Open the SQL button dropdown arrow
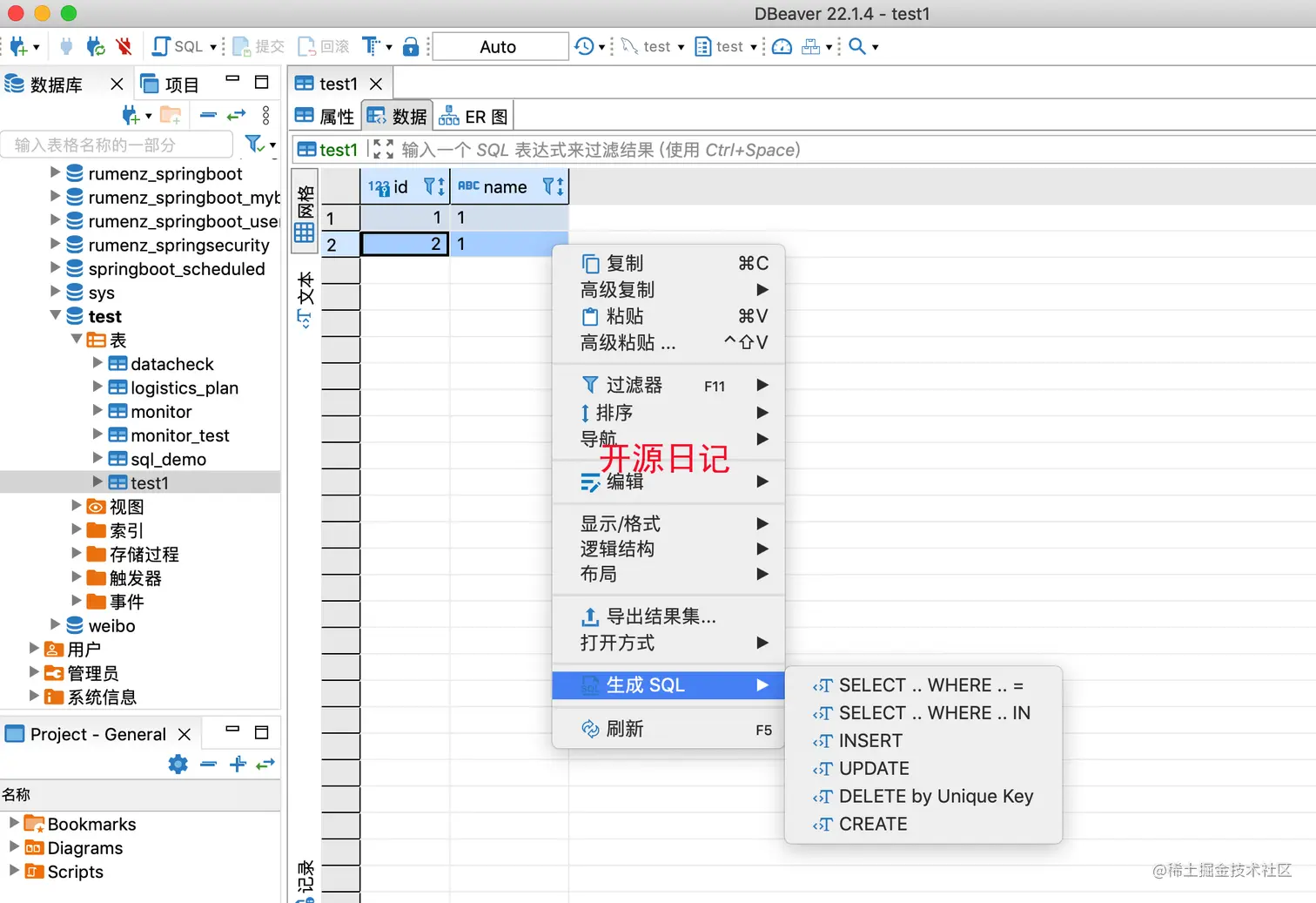 coord(213,47)
